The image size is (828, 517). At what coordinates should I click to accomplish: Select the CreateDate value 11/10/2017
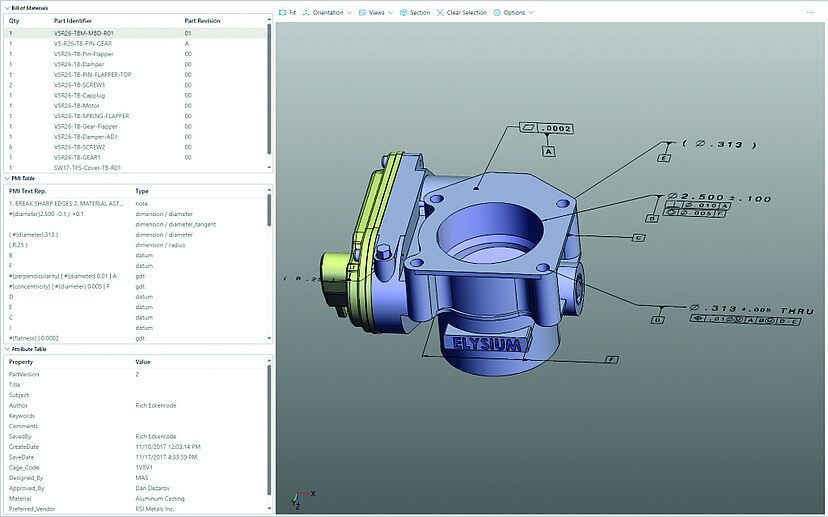click(x=168, y=447)
